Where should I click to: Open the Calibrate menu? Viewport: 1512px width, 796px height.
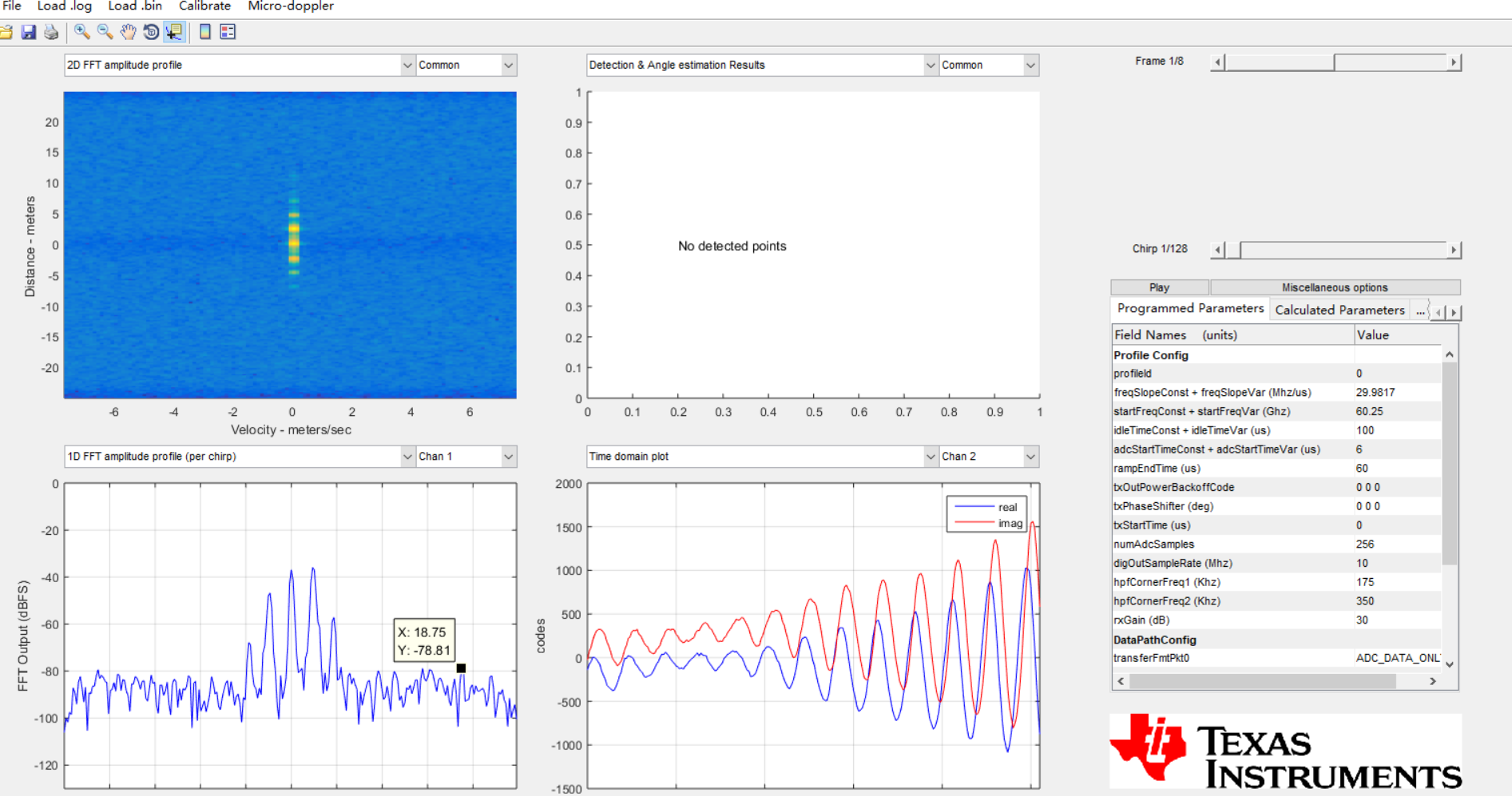pyautogui.click(x=204, y=6)
